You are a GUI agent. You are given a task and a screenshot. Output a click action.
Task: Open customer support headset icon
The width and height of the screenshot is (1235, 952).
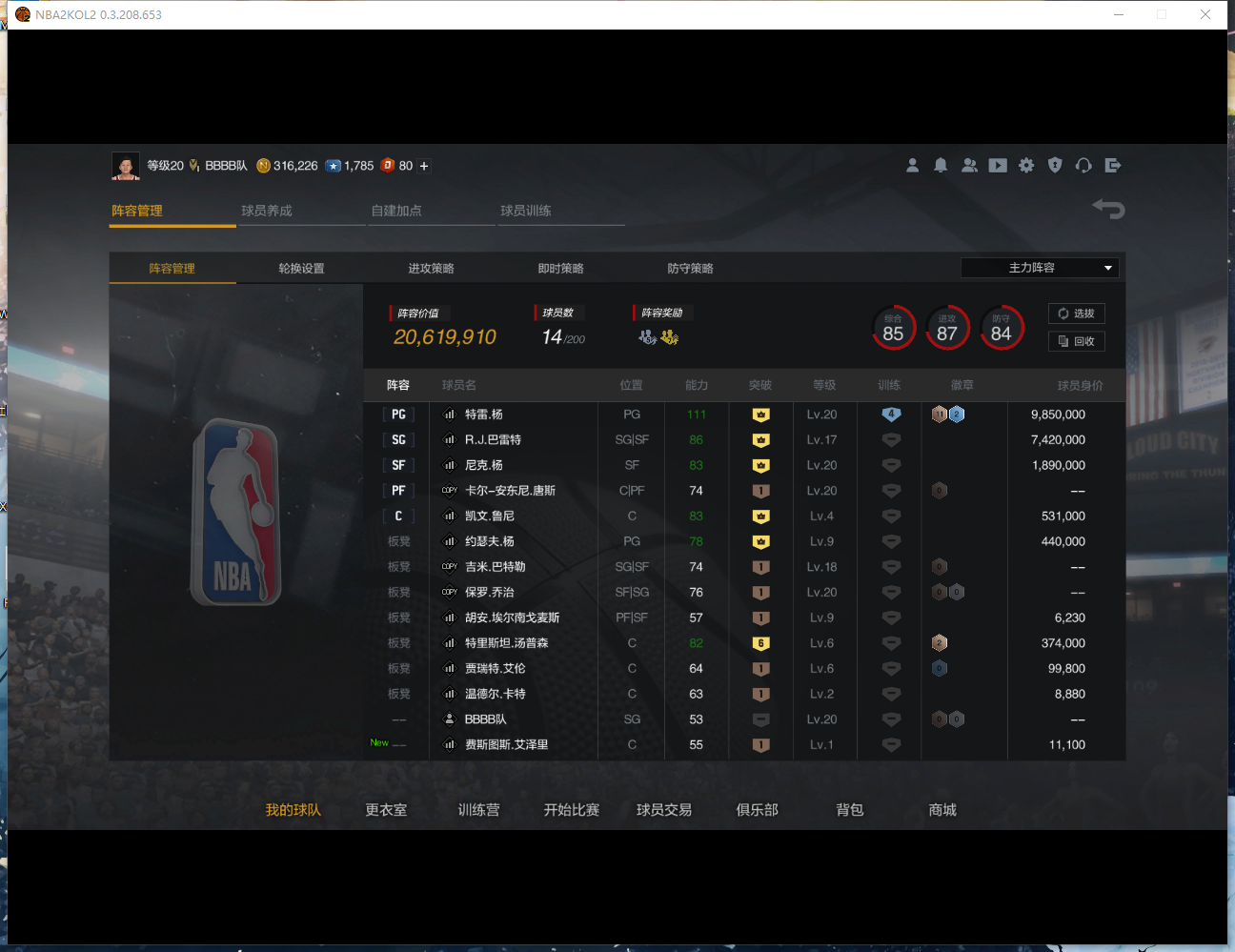click(1083, 166)
